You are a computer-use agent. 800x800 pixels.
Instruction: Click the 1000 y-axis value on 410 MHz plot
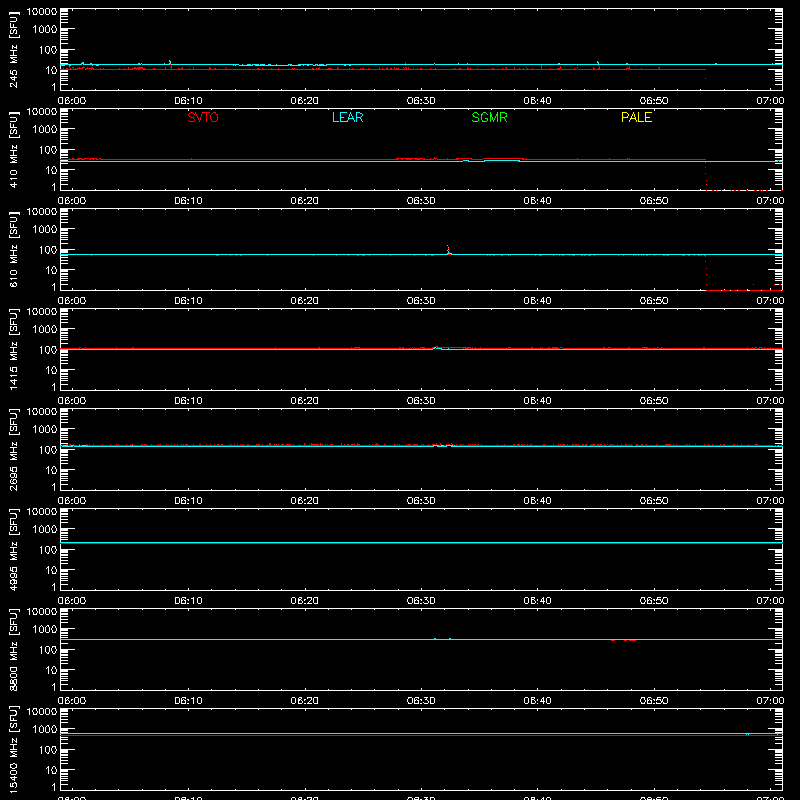point(45,129)
